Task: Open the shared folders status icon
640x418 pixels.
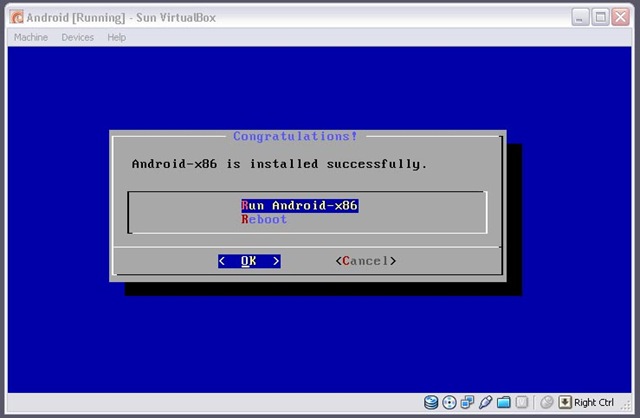Action: [x=503, y=402]
